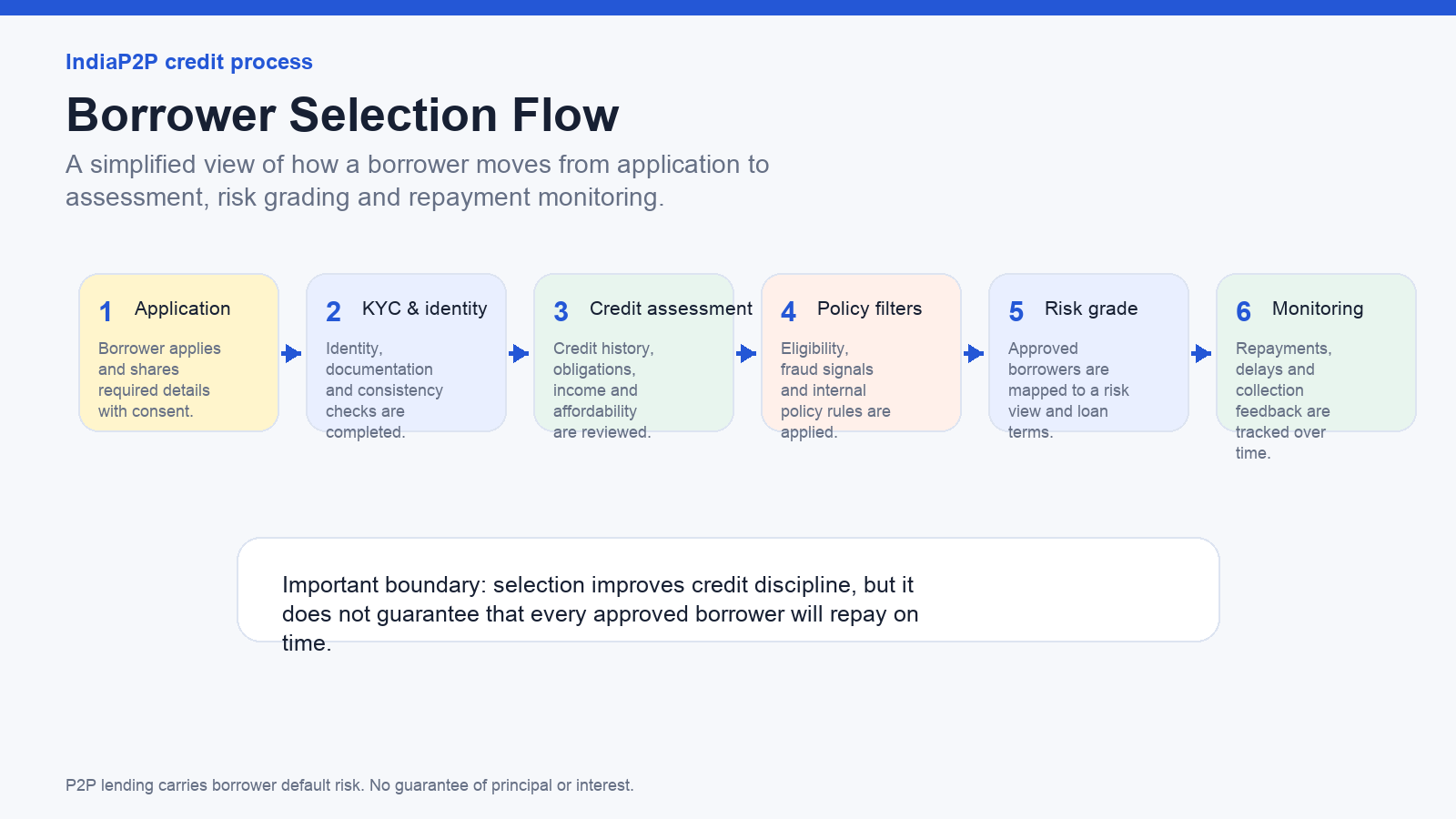This screenshot has height=819, width=1456.
Task: Click step number 6 in Monitoring card
Action: [1243, 312]
